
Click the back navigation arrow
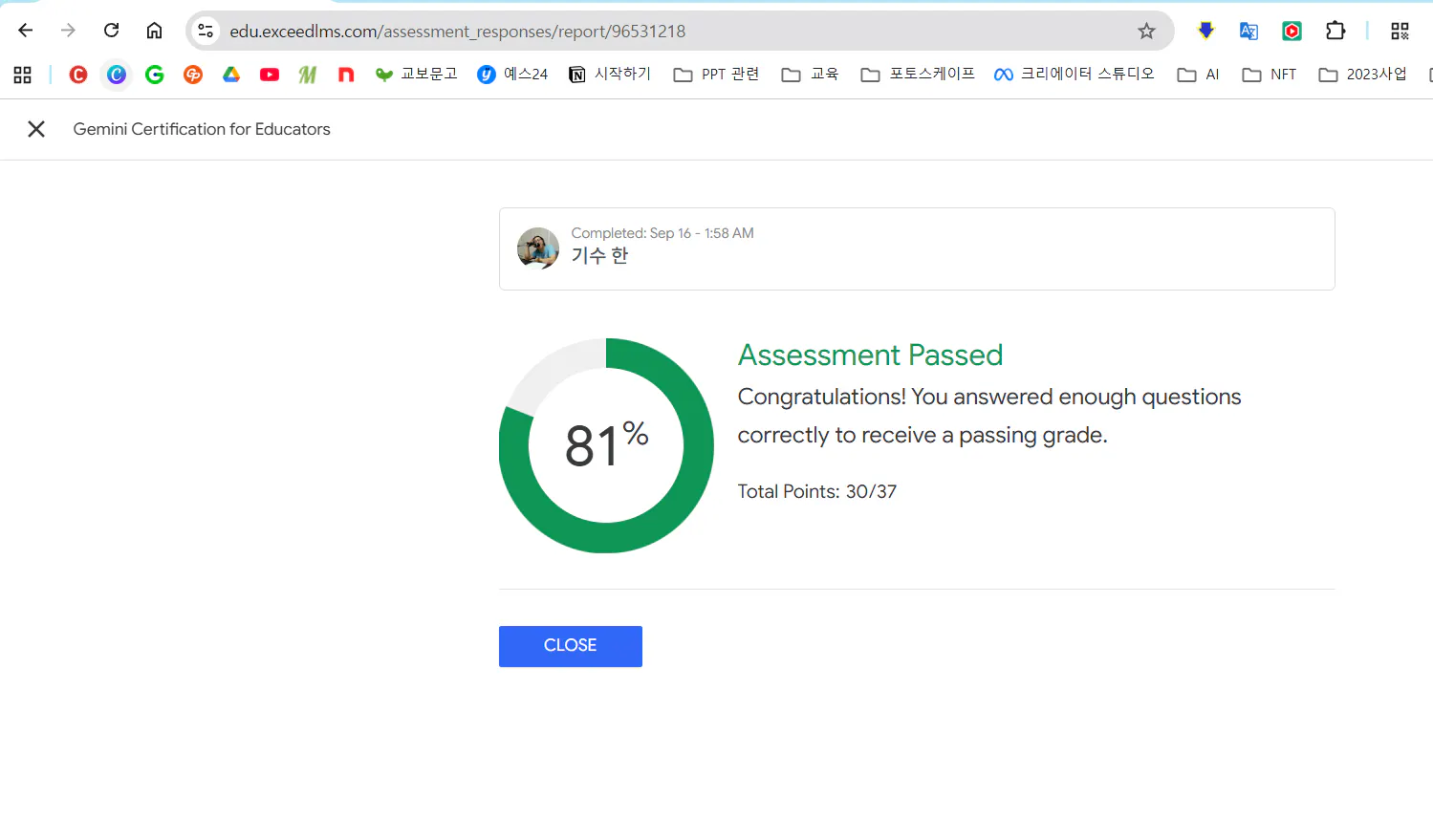coord(25,30)
